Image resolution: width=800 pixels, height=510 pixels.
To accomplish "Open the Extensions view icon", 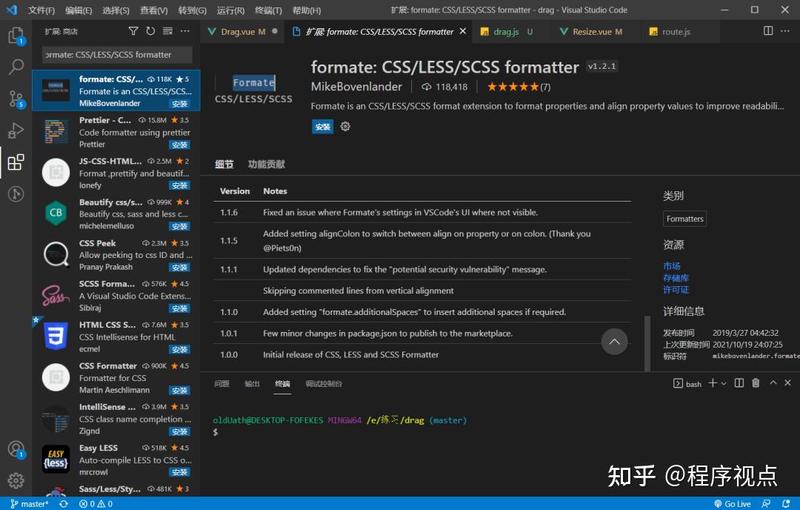I will (x=16, y=162).
